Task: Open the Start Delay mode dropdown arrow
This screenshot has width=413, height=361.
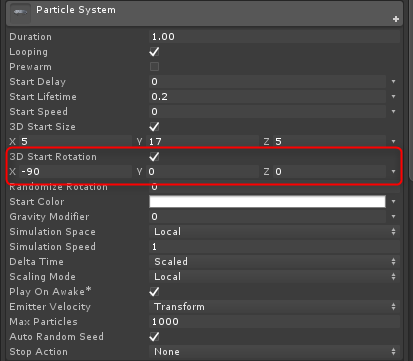Action: (393, 82)
